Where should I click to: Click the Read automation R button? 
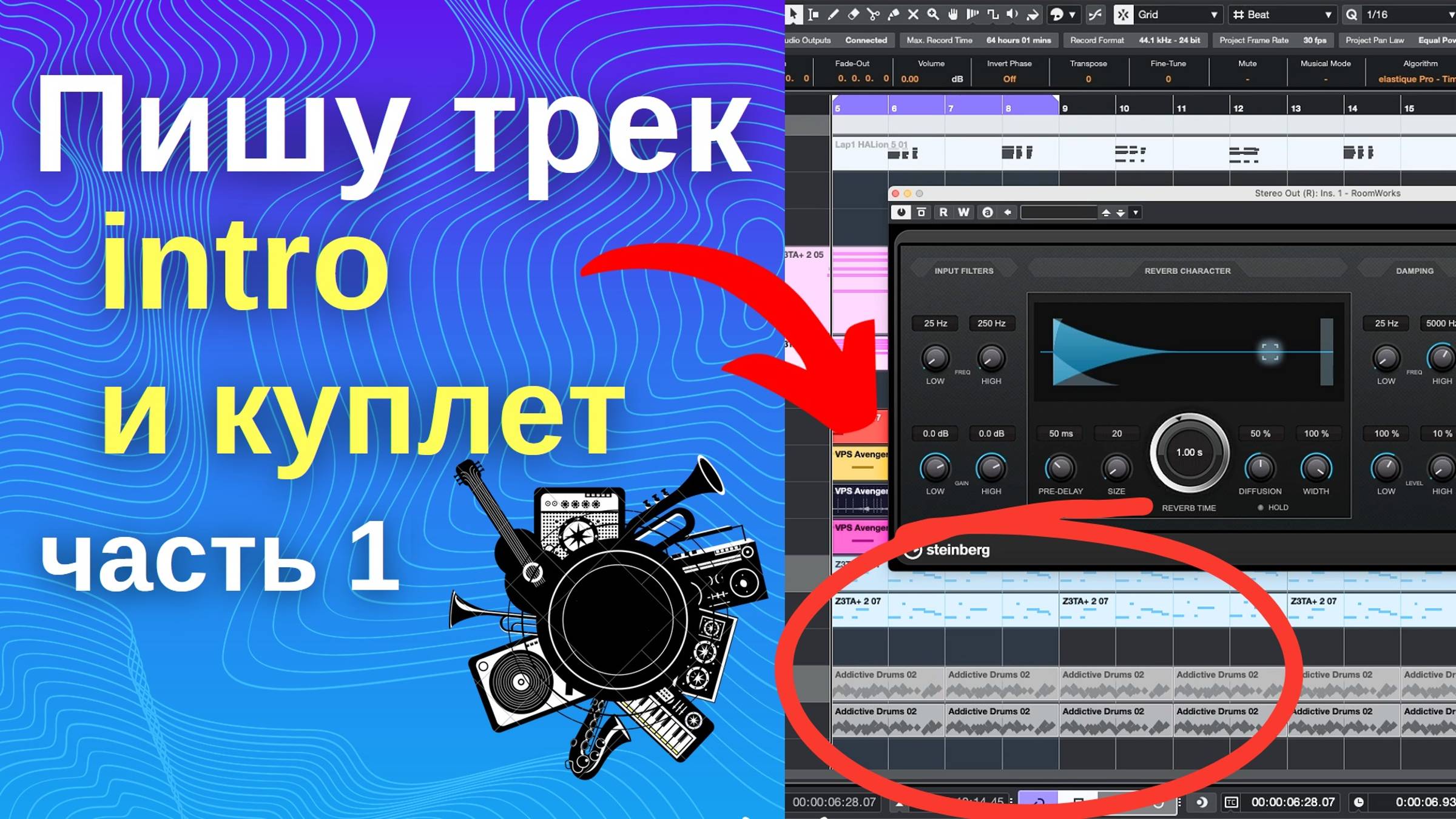[x=943, y=212]
